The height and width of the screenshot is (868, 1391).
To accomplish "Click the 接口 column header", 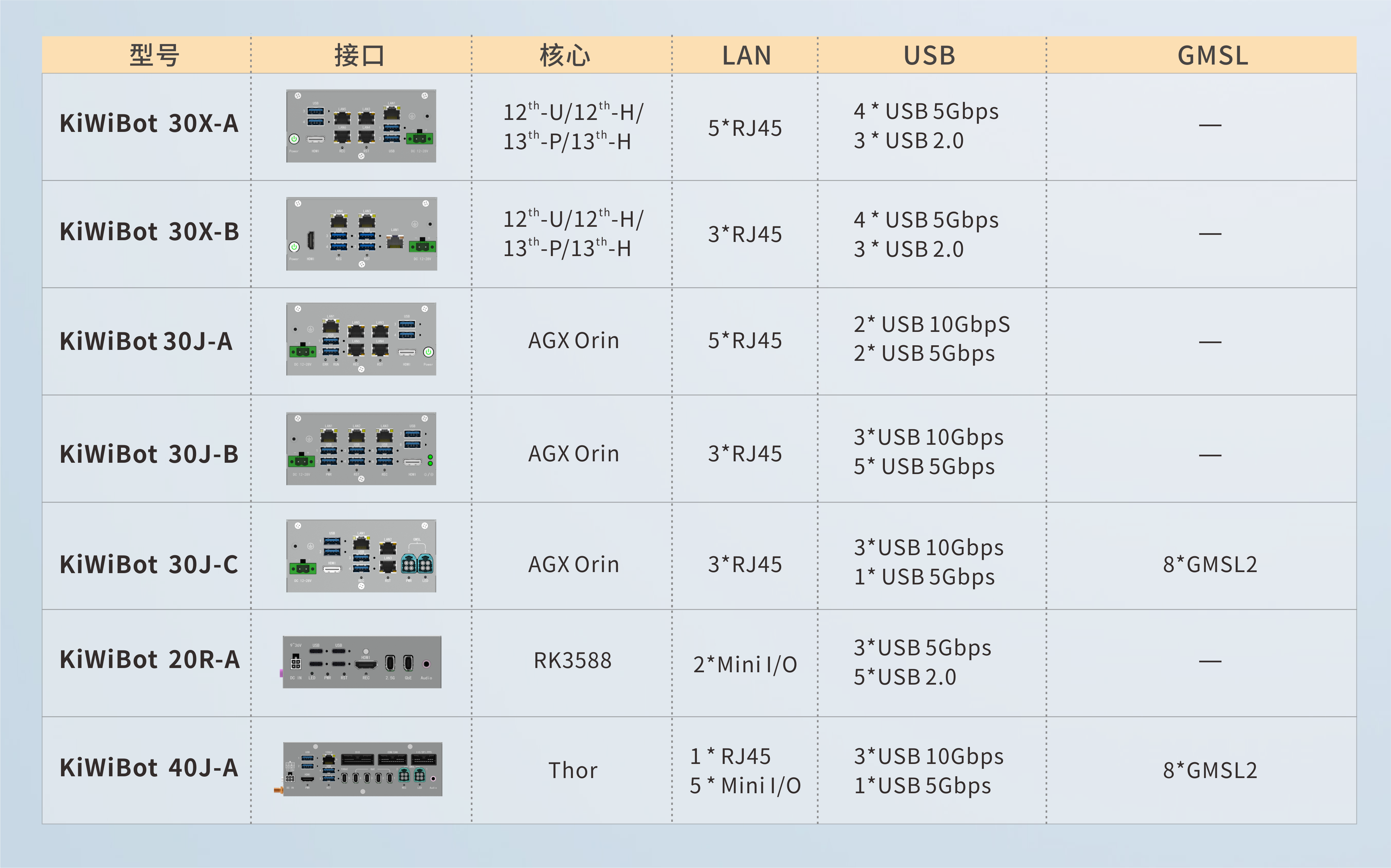I will [360, 56].
